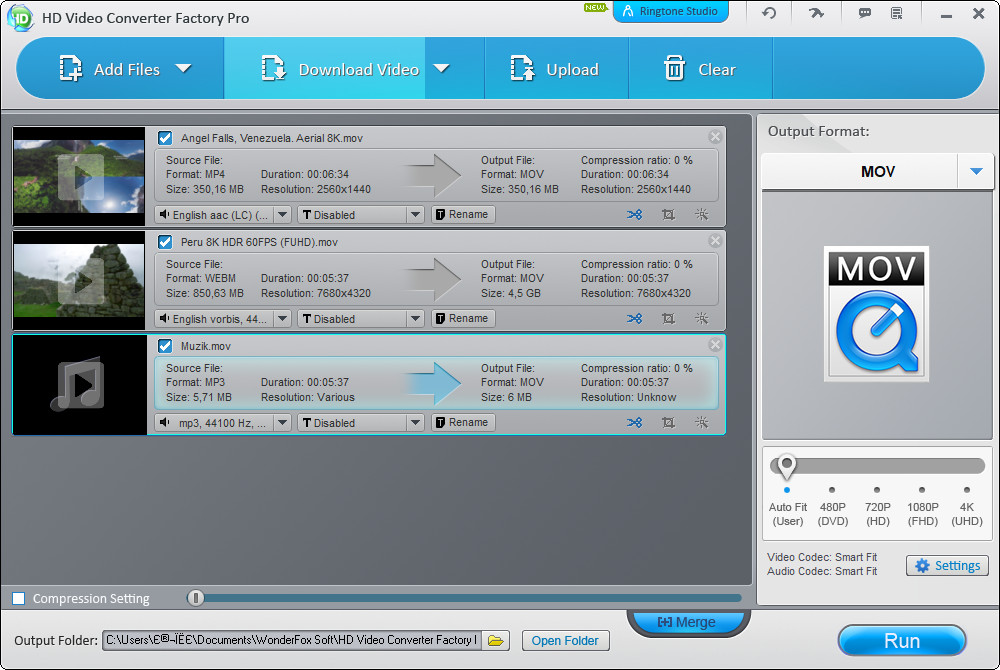Click the compression slider handle
The image size is (1000, 670).
click(196, 598)
